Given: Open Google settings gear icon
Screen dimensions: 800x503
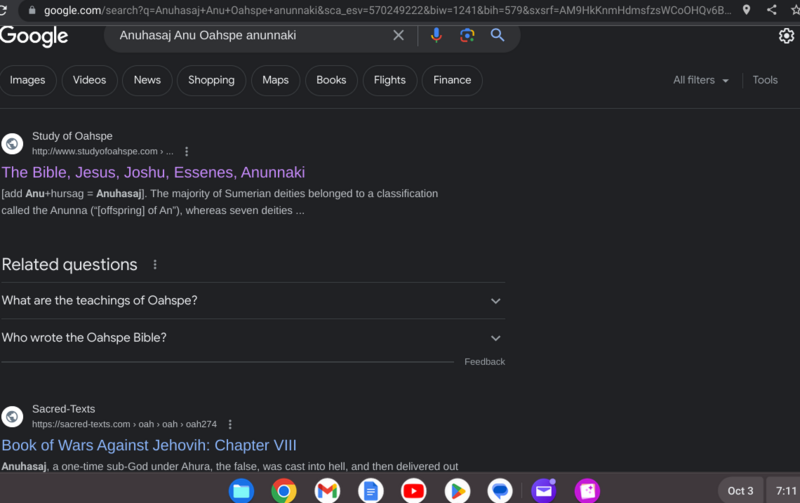Looking at the screenshot, I should [x=786, y=36].
